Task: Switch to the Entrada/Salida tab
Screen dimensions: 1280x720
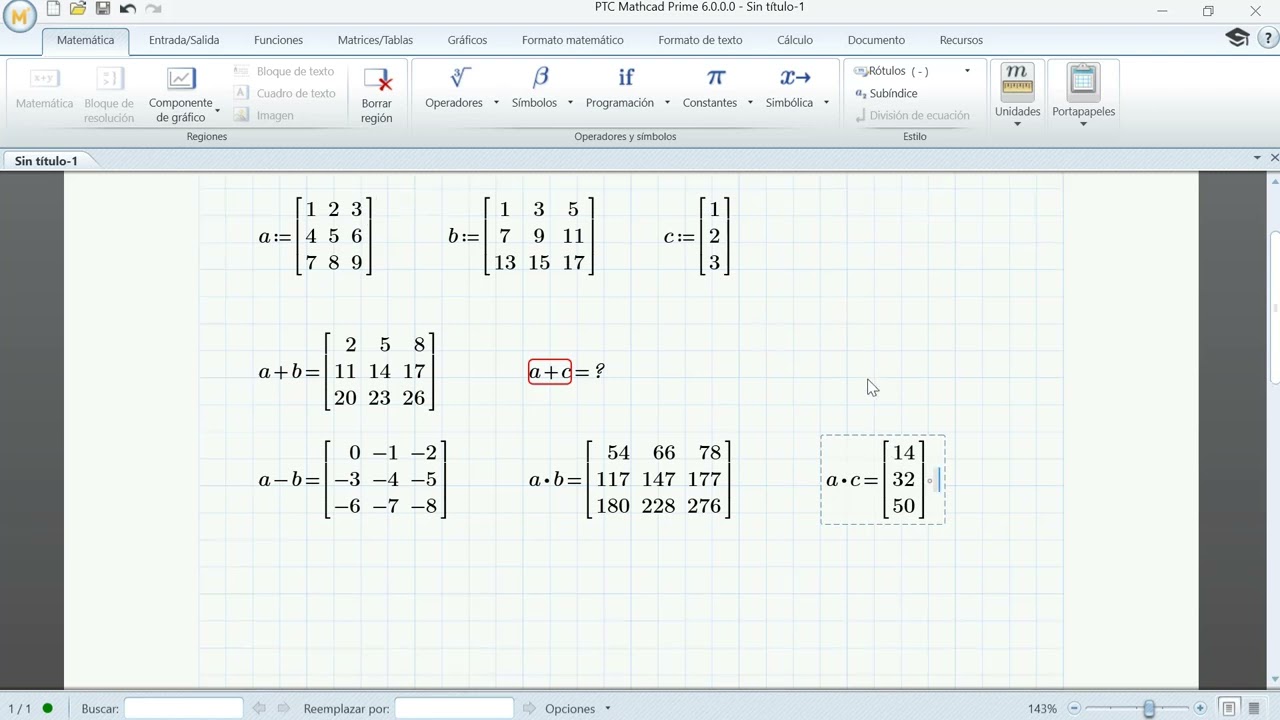Action: [x=184, y=40]
